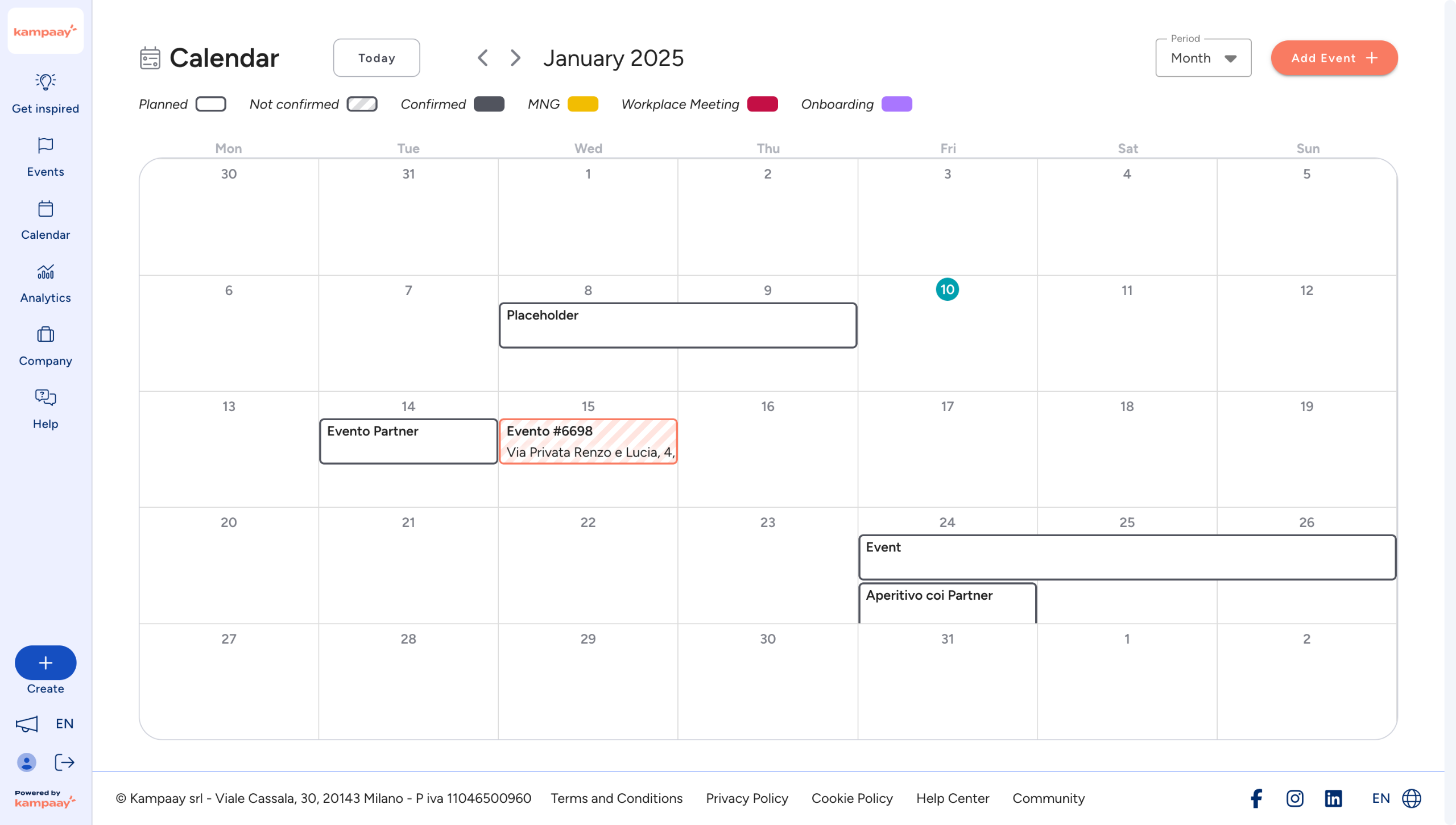Open Get inspired lightbulb icon
The width and height of the screenshot is (1456, 825).
tap(45, 82)
